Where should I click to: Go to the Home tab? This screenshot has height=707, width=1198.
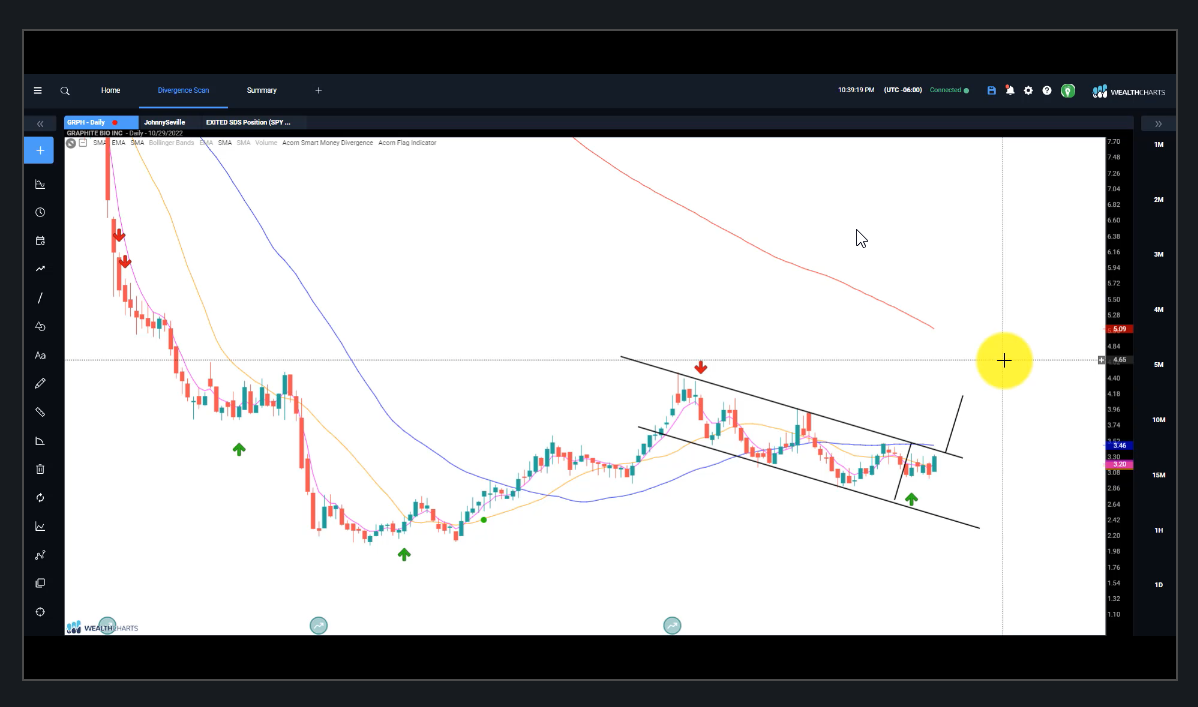(111, 90)
